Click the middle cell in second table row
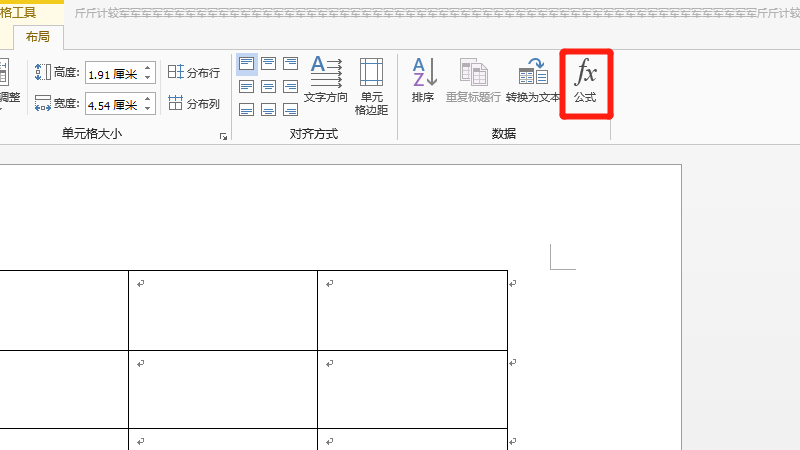The image size is (800, 450). [x=222, y=388]
